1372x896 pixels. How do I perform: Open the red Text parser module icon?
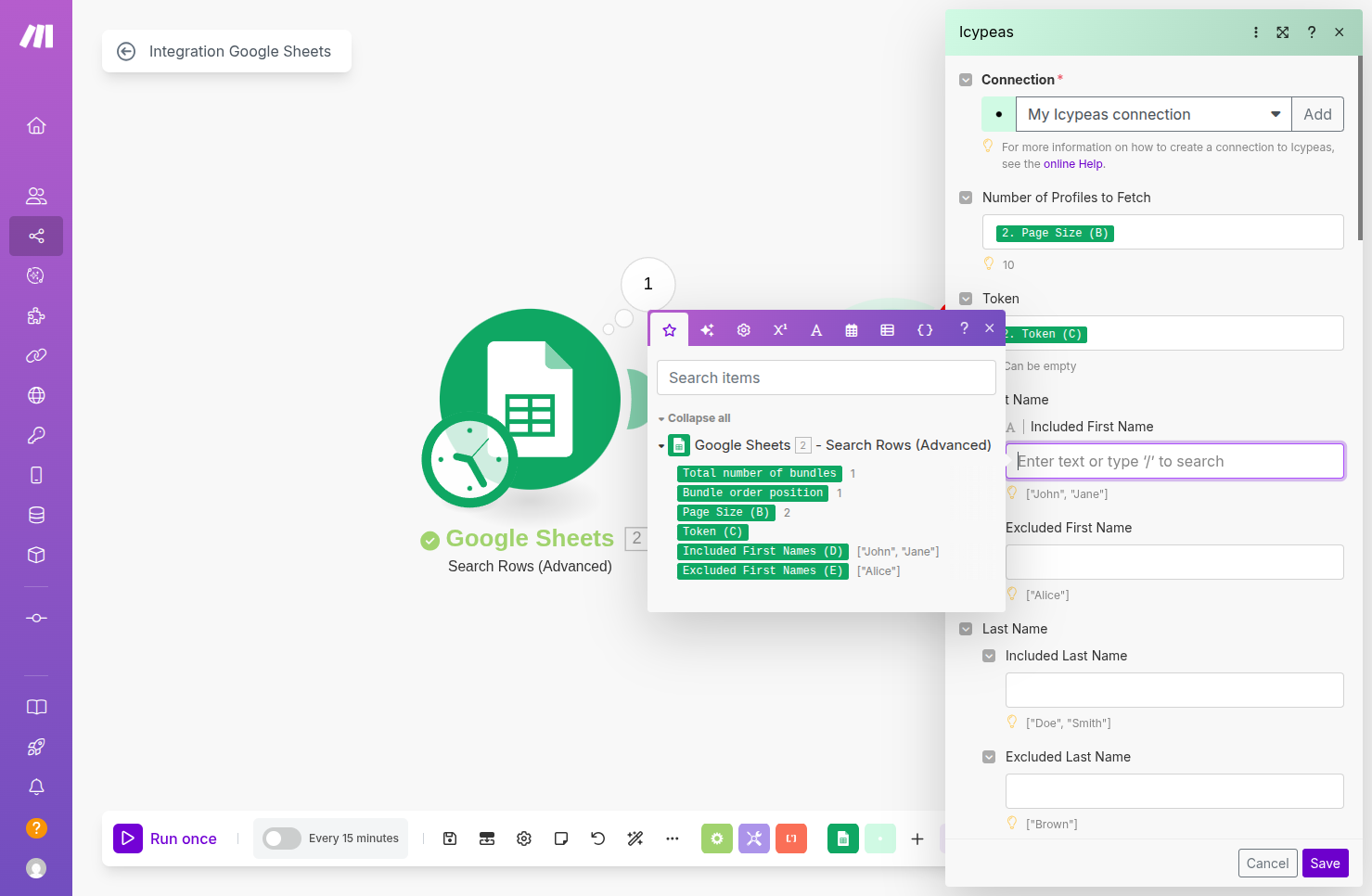pyautogui.click(x=791, y=838)
